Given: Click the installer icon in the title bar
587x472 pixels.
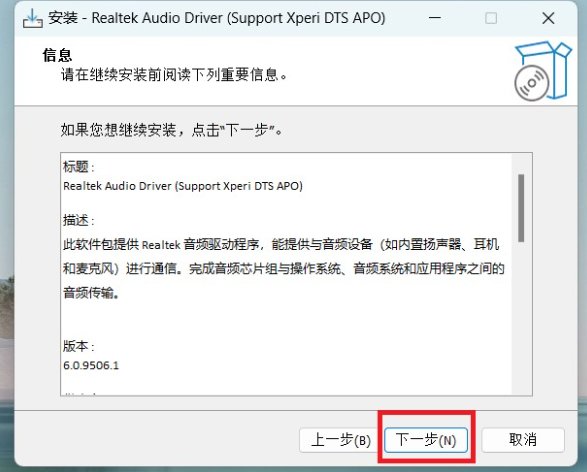Looking at the screenshot, I should 33,18.
